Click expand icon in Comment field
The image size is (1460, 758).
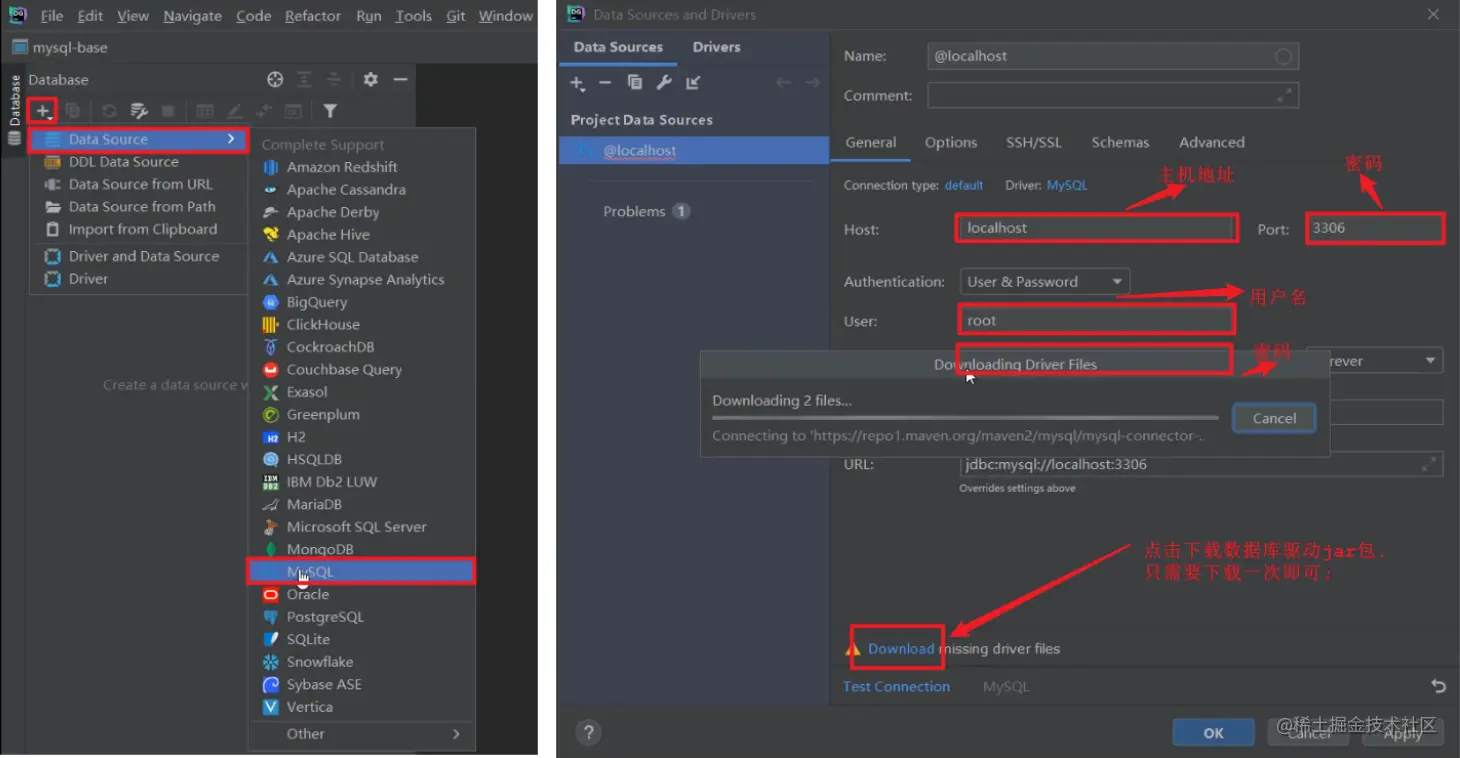click(1285, 96)
